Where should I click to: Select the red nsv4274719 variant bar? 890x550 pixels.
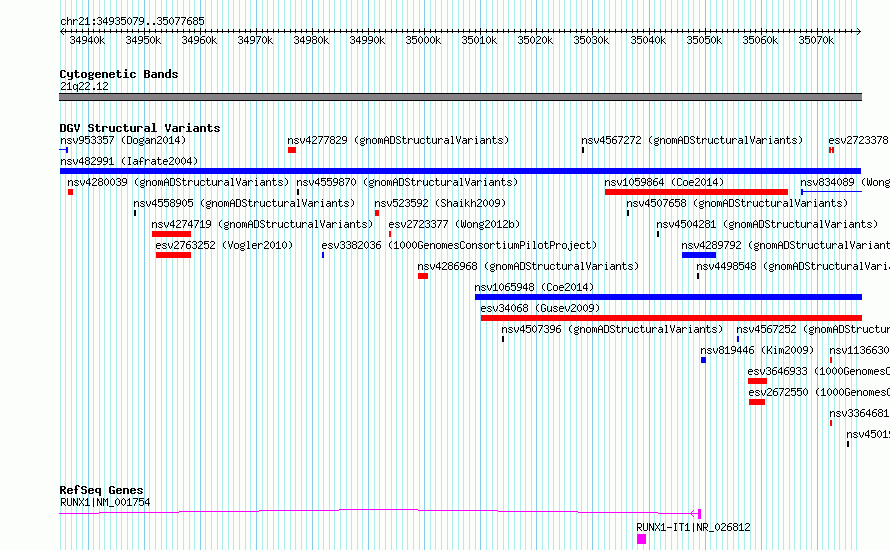point(171,234)
